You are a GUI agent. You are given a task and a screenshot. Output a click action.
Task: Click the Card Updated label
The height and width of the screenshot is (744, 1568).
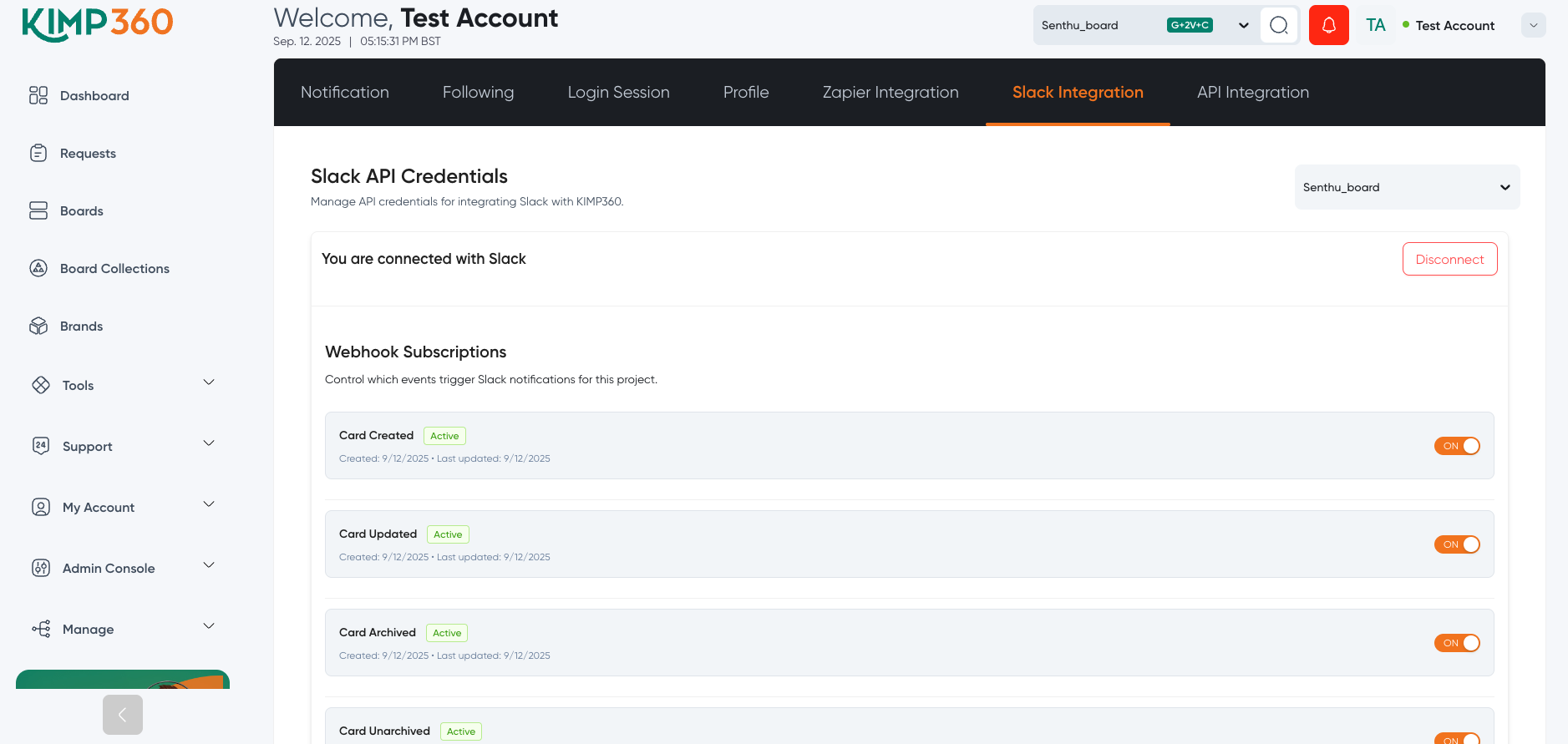(378, 534)
